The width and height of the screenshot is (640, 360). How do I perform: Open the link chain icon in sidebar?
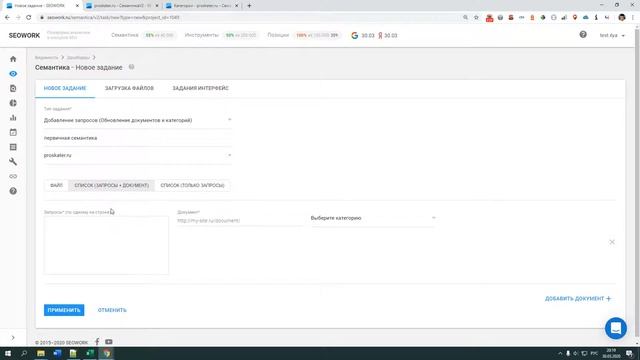13,176
